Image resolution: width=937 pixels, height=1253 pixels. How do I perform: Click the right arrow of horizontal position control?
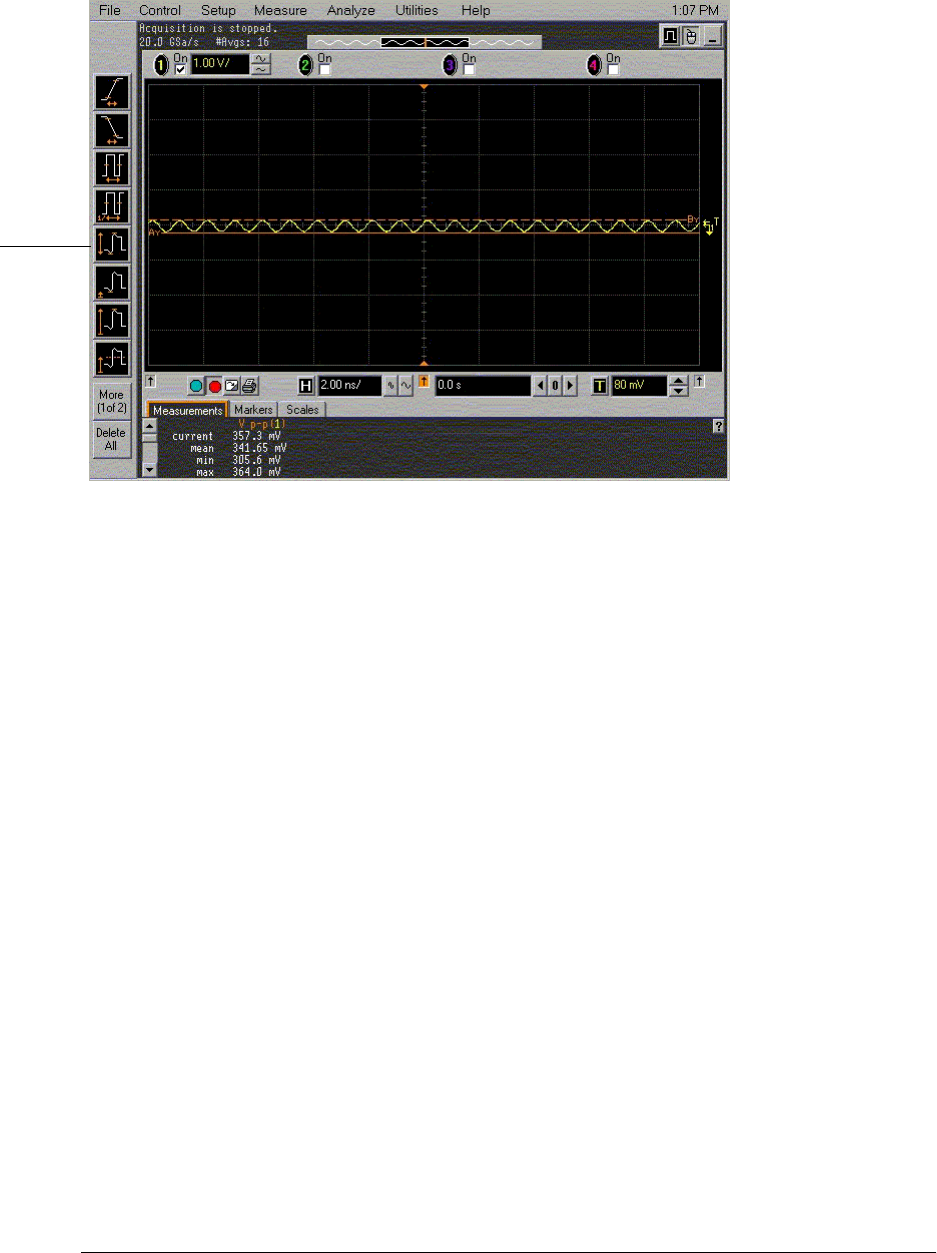click(570, 386)
